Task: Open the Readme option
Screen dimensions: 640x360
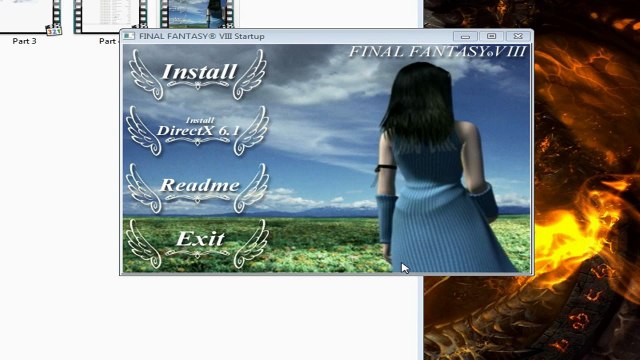Action: (x=198, y=188)
